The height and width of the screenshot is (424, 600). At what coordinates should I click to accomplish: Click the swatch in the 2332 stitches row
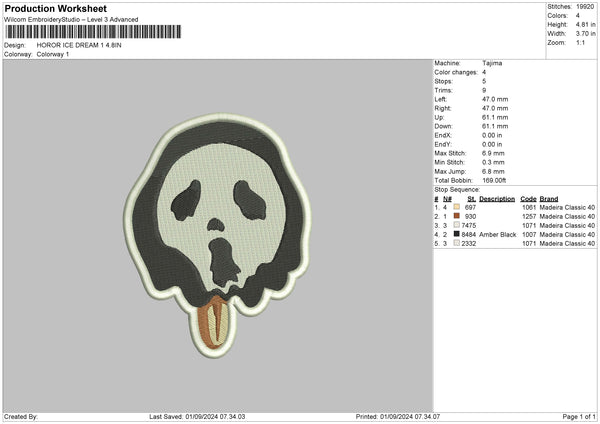(x=457, y=243)
